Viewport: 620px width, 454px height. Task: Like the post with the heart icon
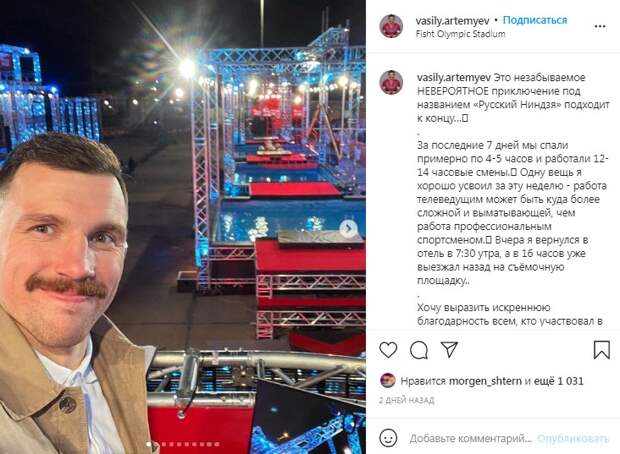[x=388, y=350]
